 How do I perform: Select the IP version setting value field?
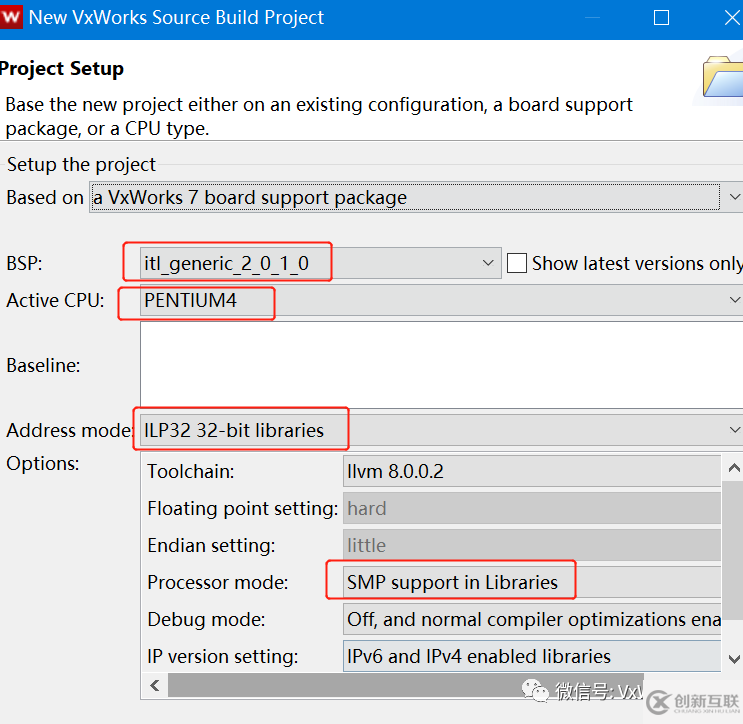point(530,656)
